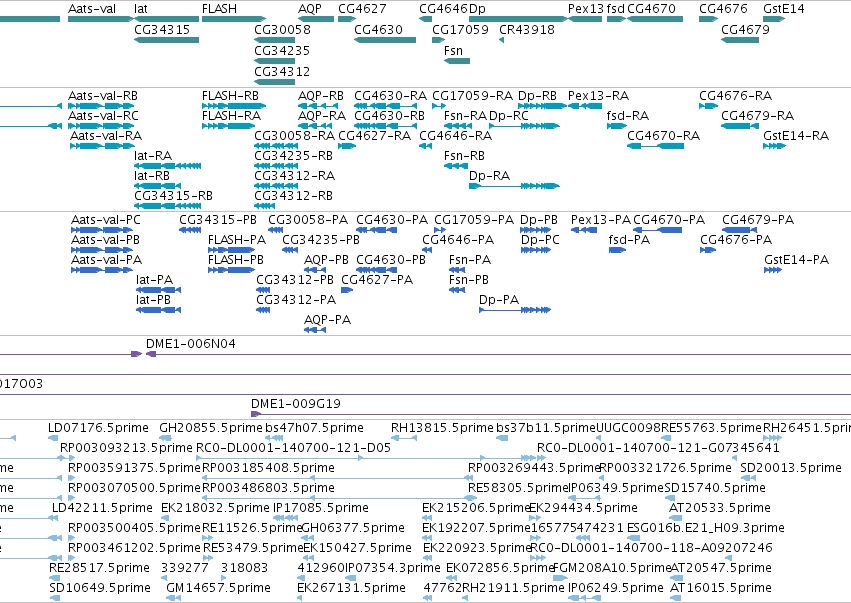Viewport: 851px width, 603px height.
Task: Click BAC clone DME1-006N04 label
Action: [x=190, y=344]
